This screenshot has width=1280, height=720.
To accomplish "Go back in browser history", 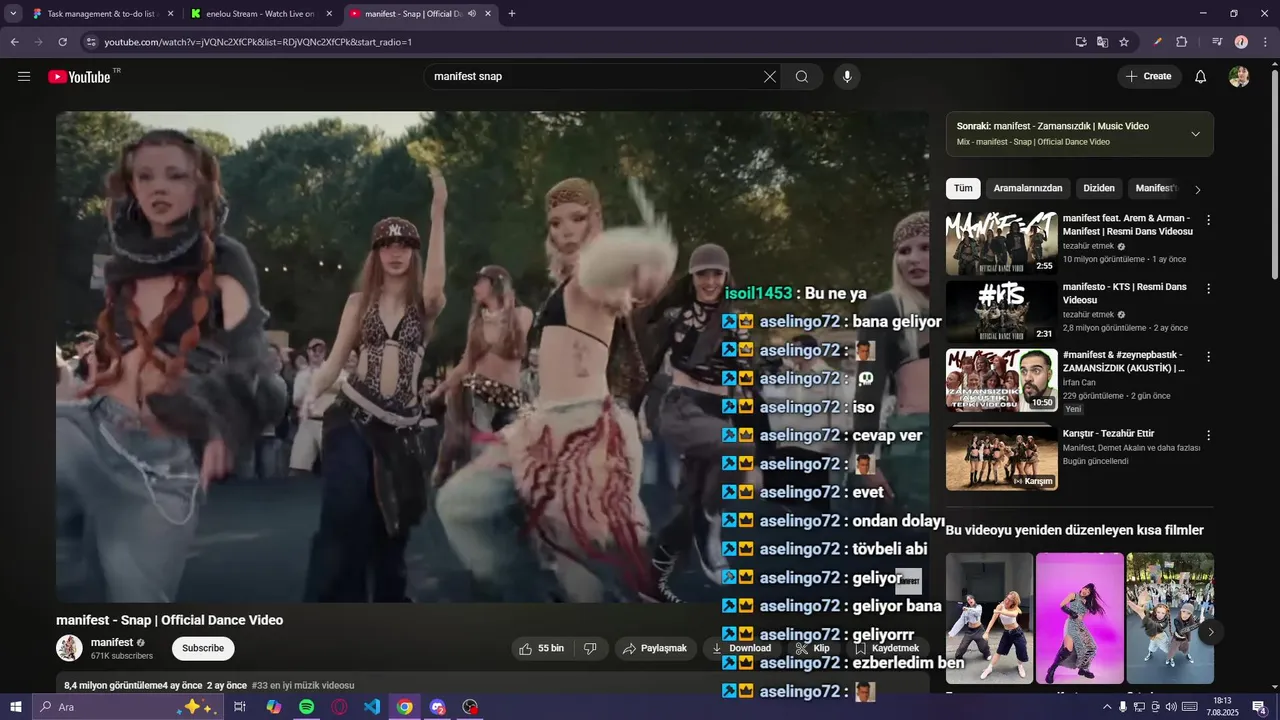I will pyautogui.click(x=14, y=42).
